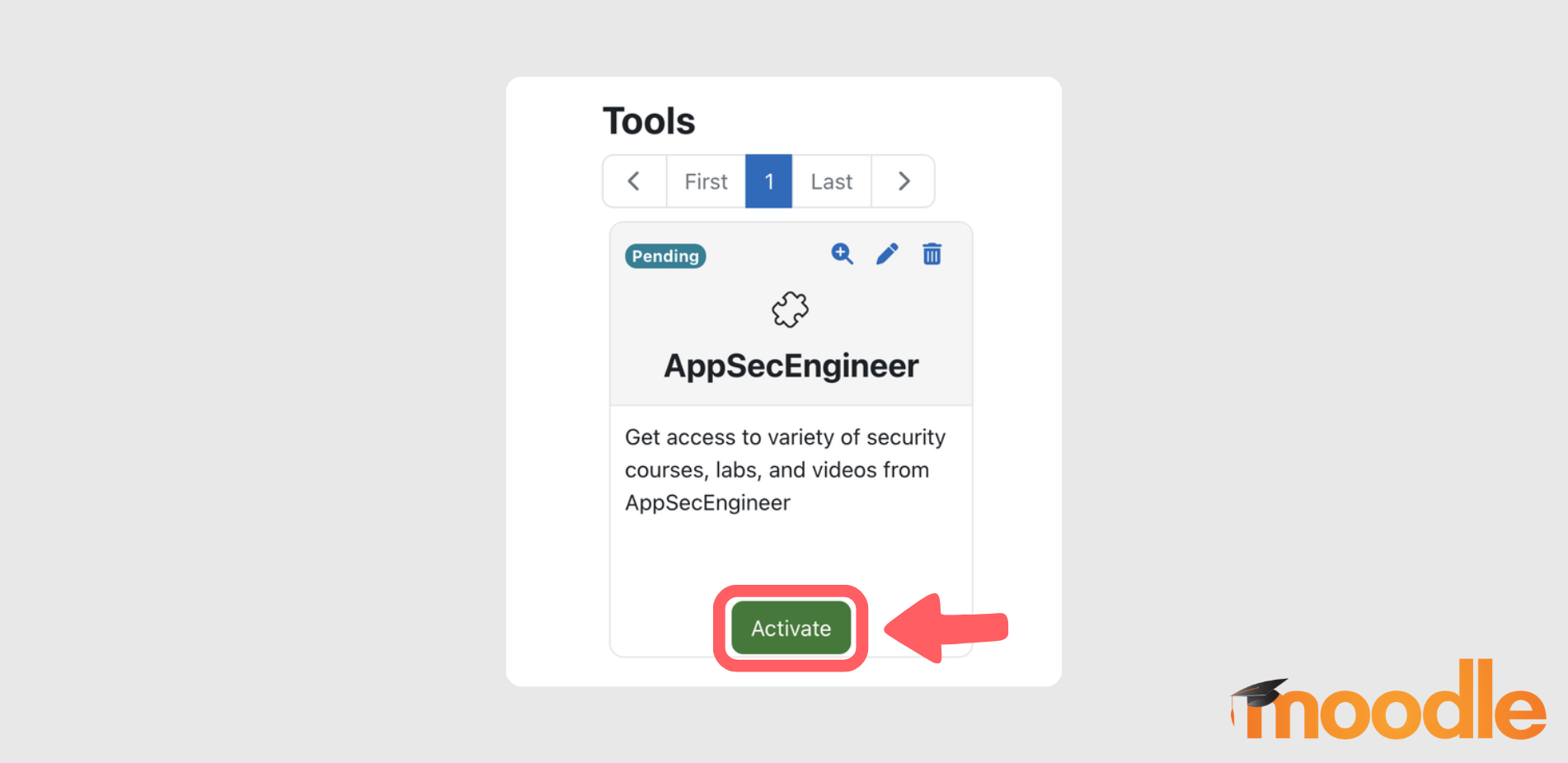Edit the AppSecEngineer tool using the pencil icon
This screenshot has height=763, width=1568.
click(x=887, y=254)
